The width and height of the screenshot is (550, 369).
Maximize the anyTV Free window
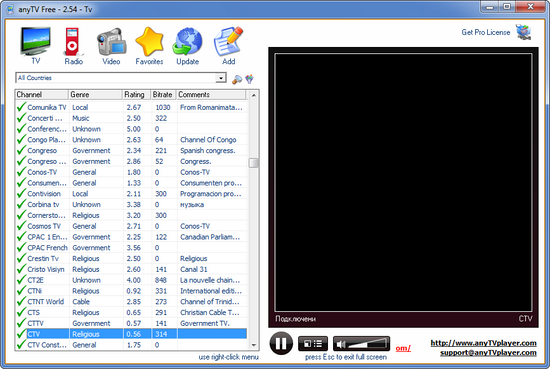coord(507,7)
